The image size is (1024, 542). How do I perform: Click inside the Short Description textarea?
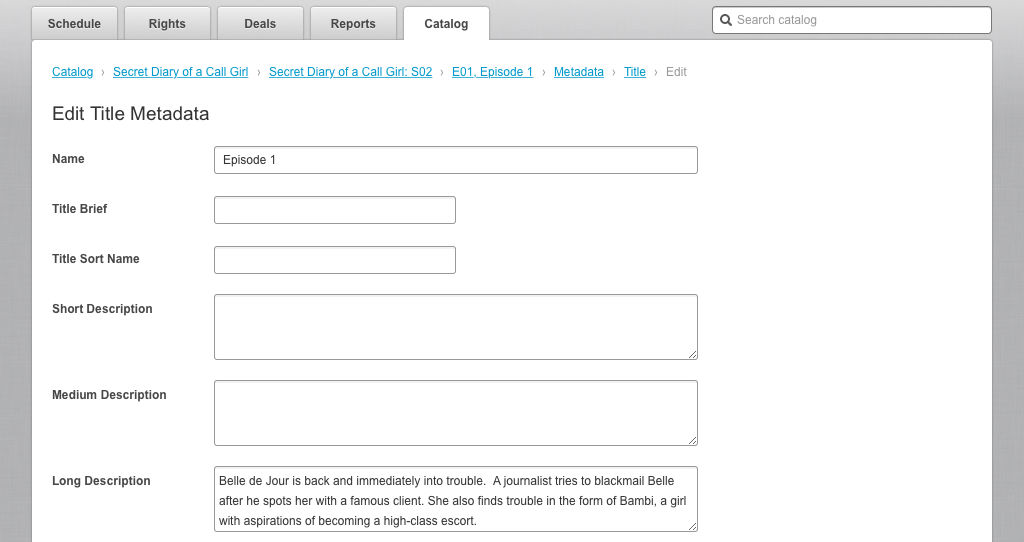coord(456,327)
